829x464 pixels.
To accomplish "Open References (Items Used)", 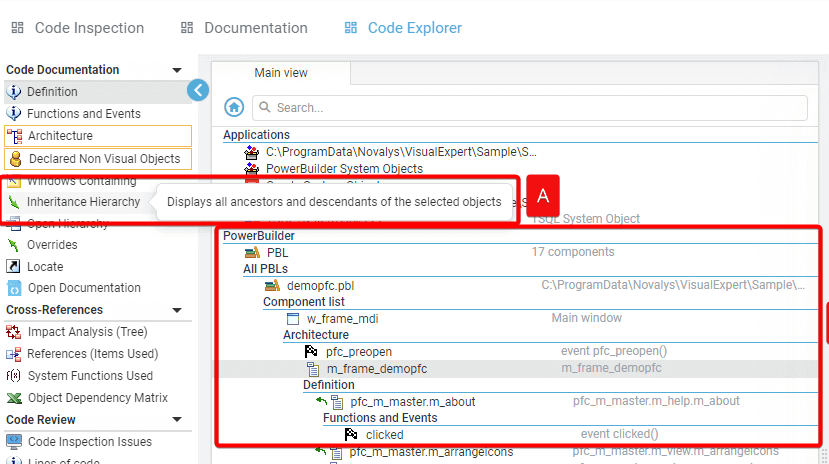I will click(93, 354).
